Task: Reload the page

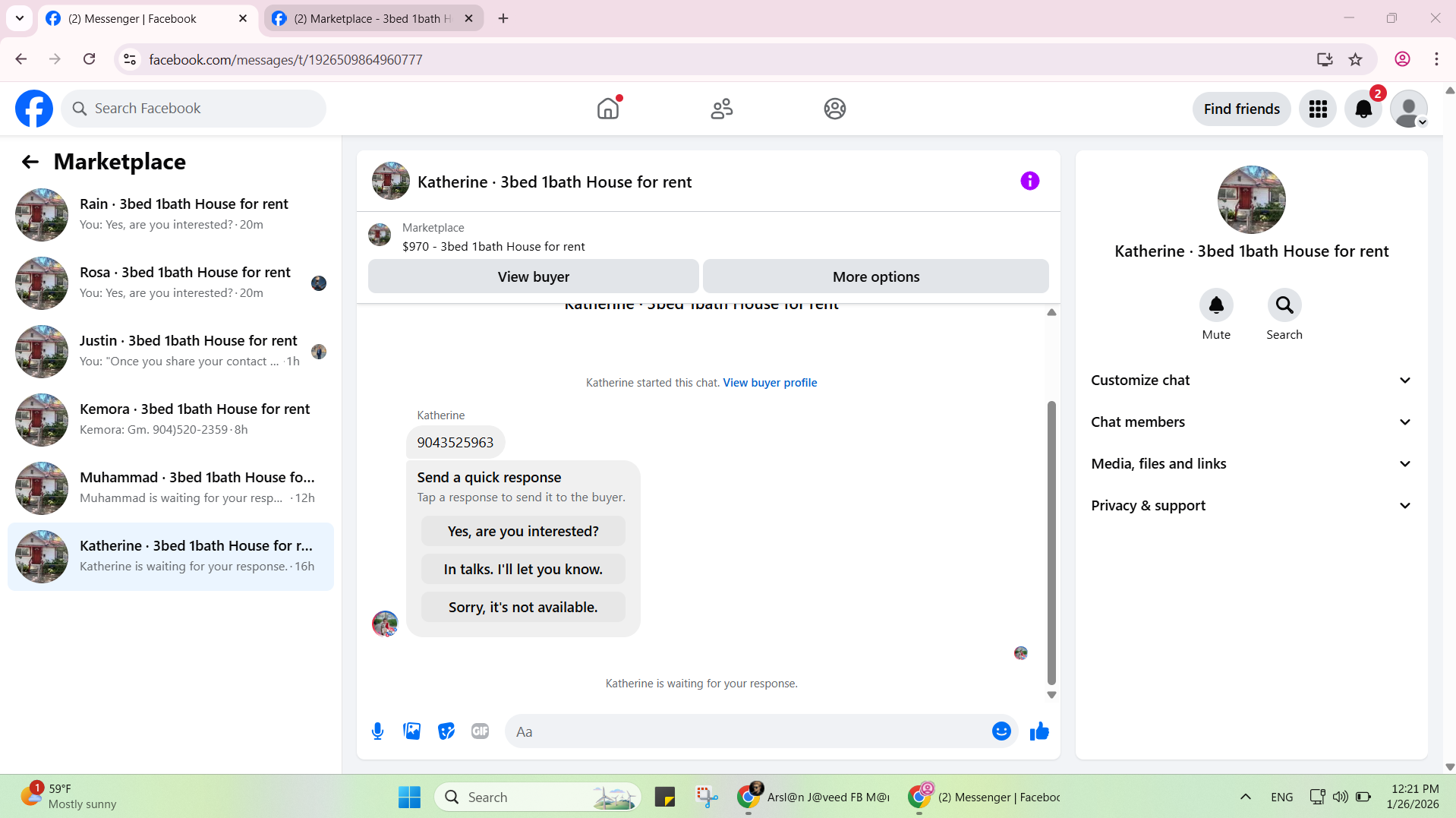Action: point(90,59)
